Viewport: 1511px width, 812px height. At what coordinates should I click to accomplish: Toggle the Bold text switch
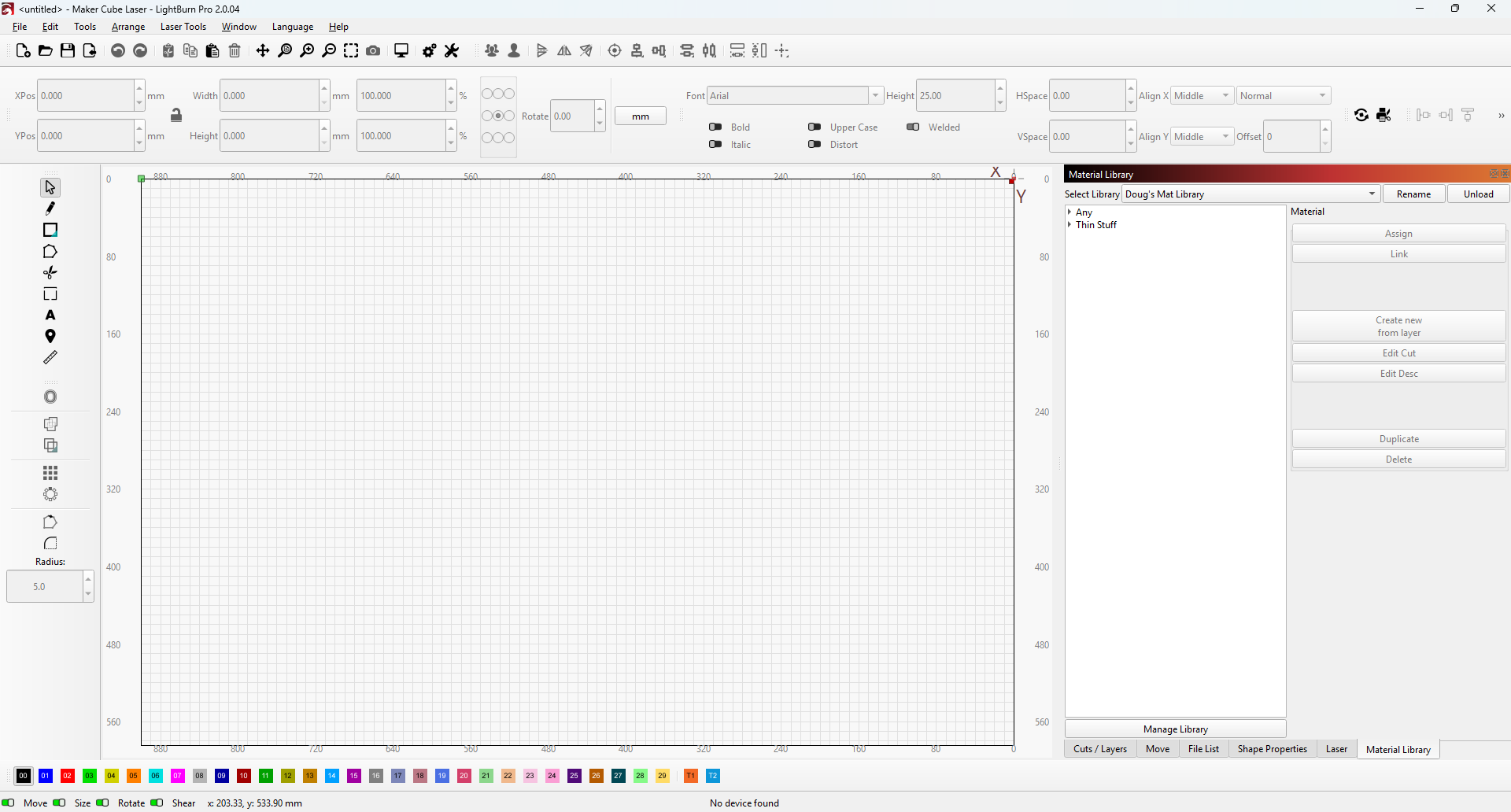click(x=715, y=127)
